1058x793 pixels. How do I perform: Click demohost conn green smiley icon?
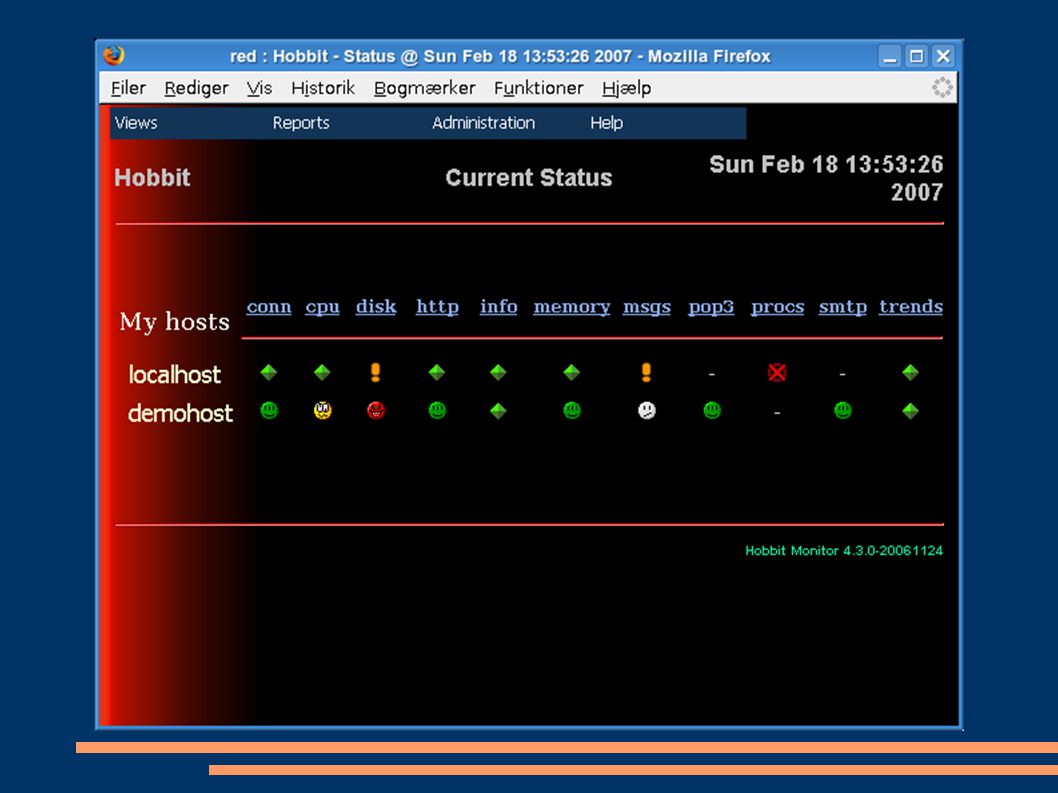point(269,410)
